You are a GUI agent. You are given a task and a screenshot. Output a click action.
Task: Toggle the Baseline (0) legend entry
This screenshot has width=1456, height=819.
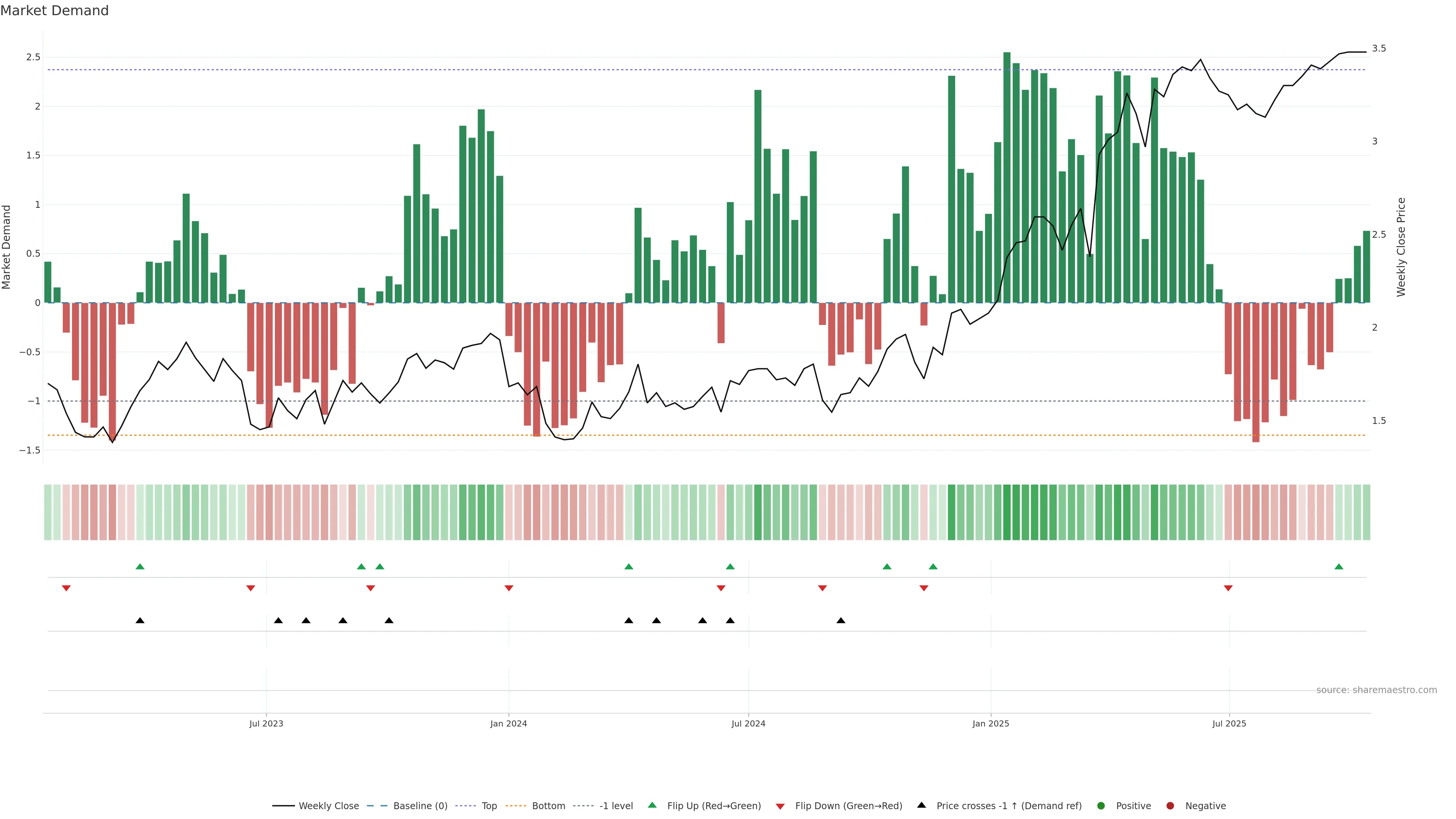[x=420, y=806]
